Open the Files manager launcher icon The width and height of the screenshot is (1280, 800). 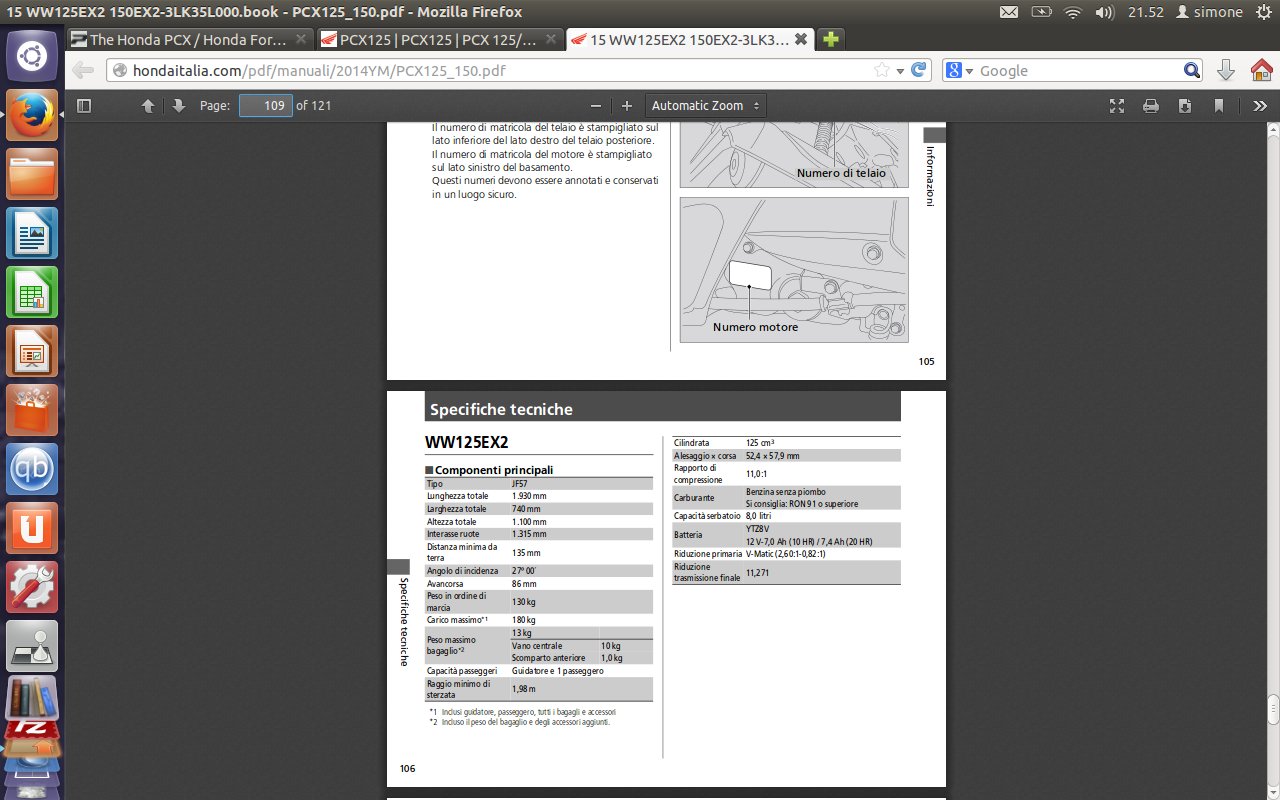coord(33,174)
